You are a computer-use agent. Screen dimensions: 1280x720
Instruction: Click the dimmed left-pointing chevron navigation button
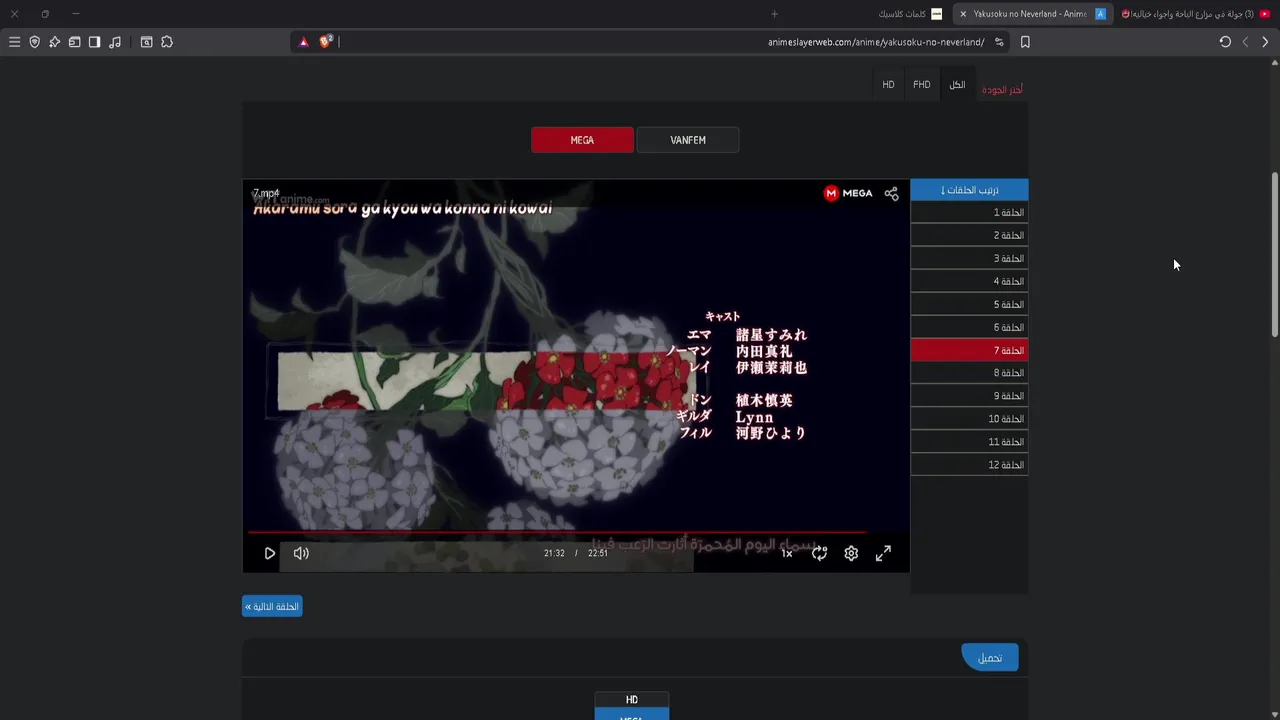click(1245, 42)
